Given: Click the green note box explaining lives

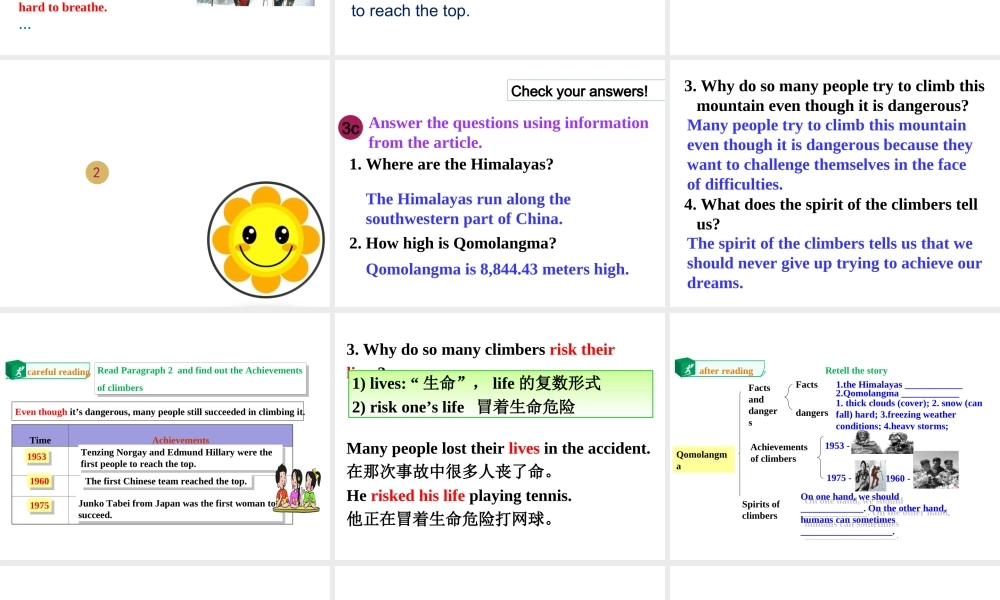Looking at the screenshot, I should point(501,394).
